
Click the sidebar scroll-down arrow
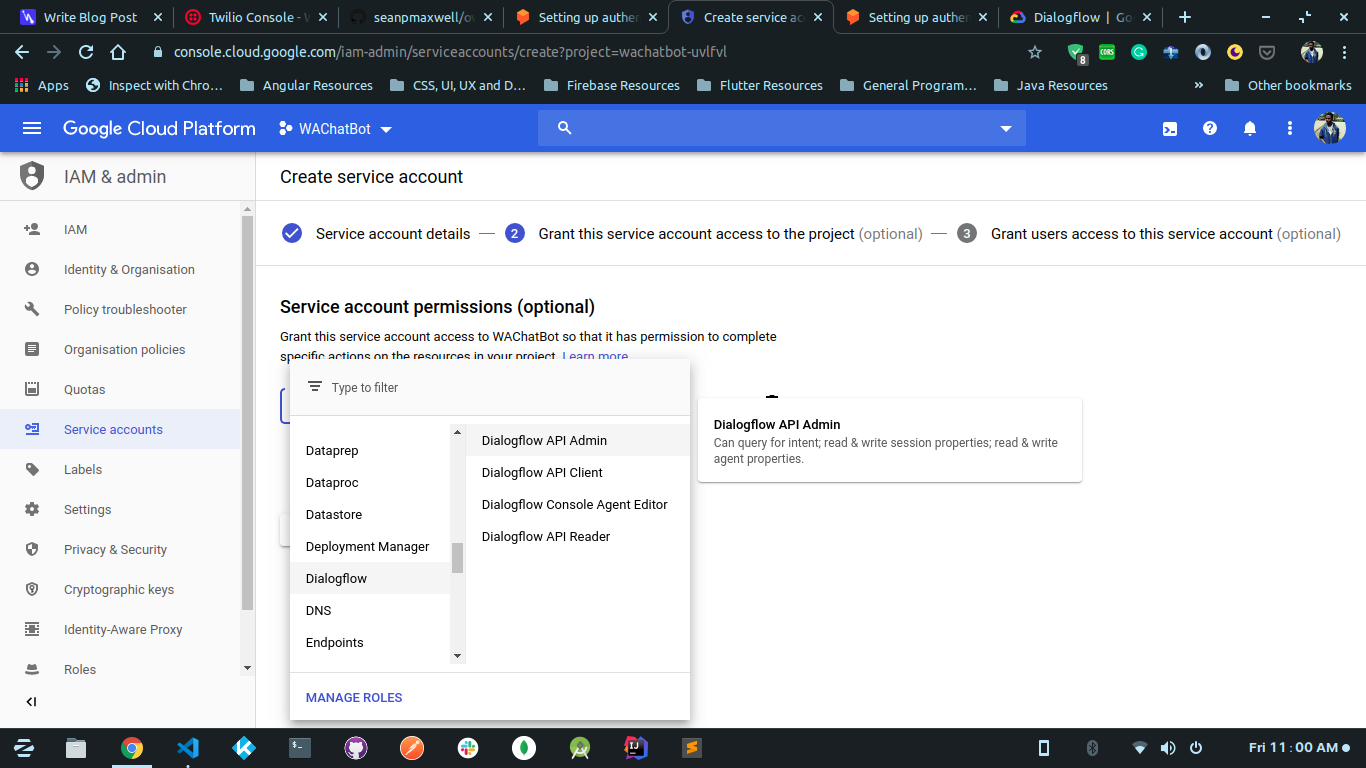click(248, 667)
